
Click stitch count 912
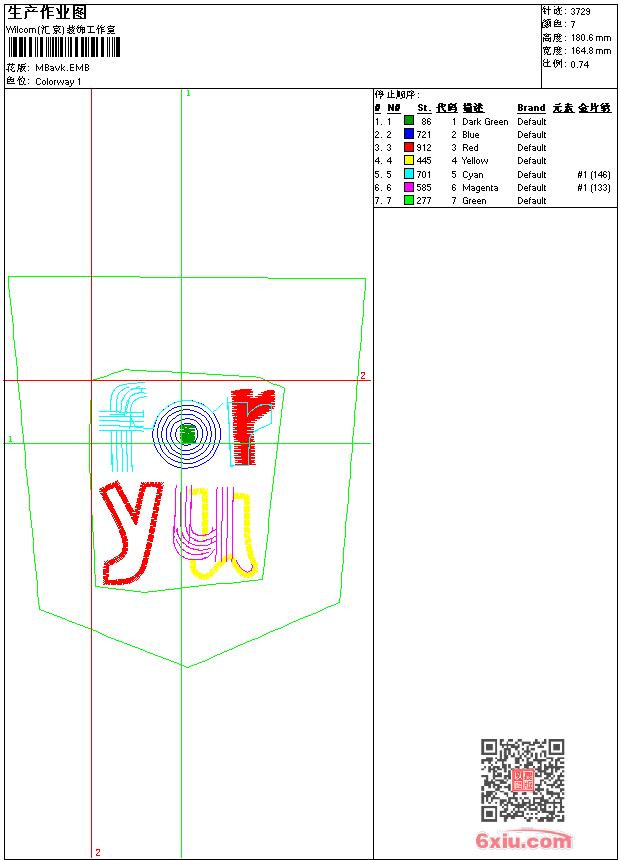click(424, 148)
